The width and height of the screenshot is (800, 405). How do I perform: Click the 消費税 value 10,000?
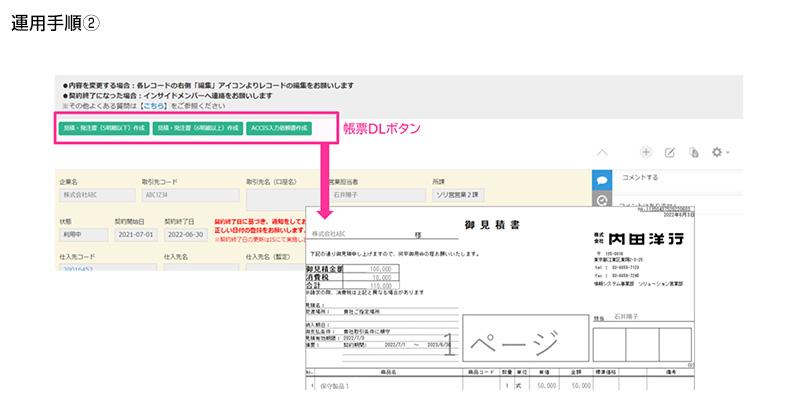(382, 277)
